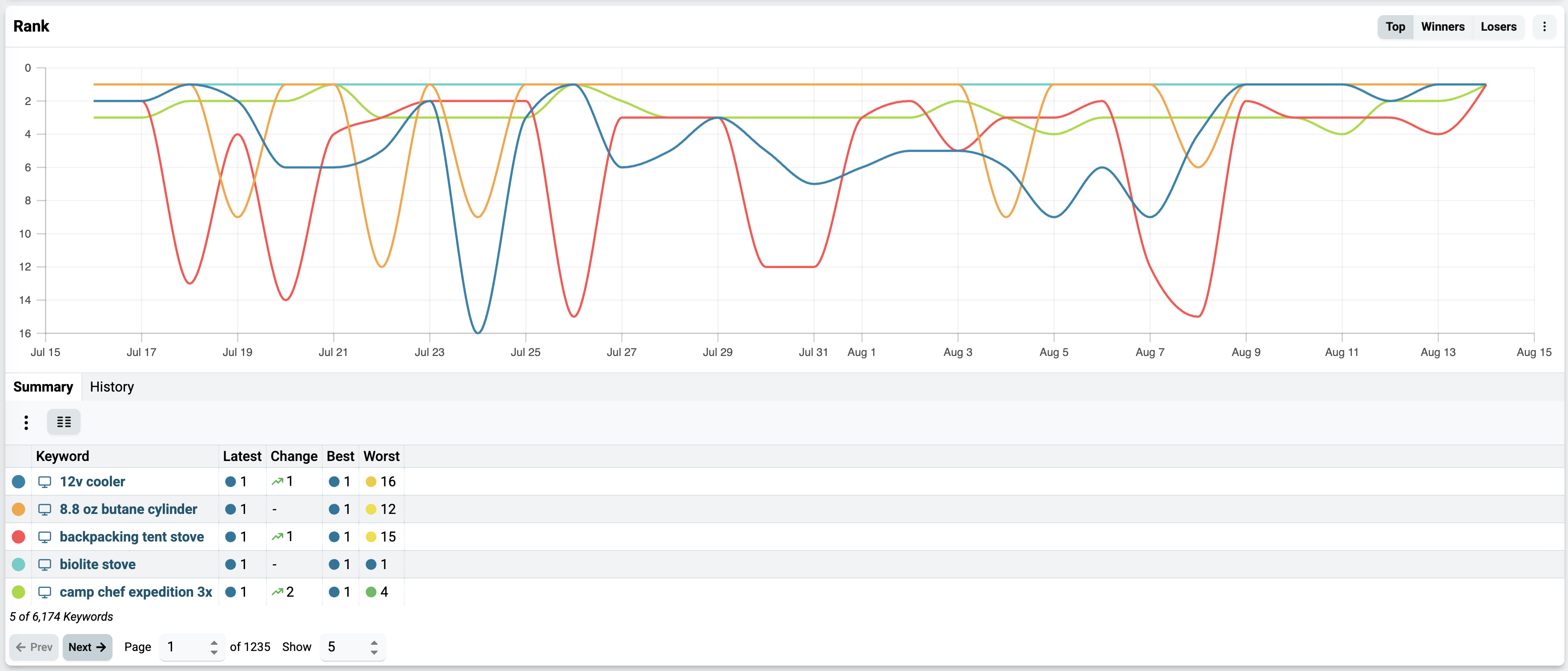
Task: Open the Rank panel three-dot options menu
Action: [x=1544, y=27]
